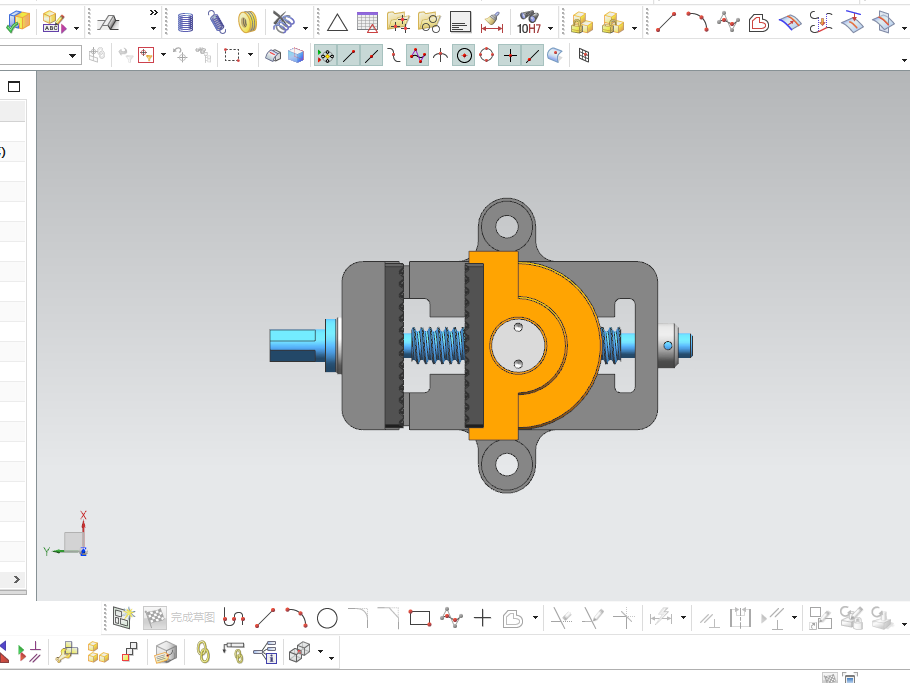Image resolution: width=910 pixels, height=683 pixels.
Task: Select the Studio Spline tool in sketch toolbar
Action: (452, 618)
